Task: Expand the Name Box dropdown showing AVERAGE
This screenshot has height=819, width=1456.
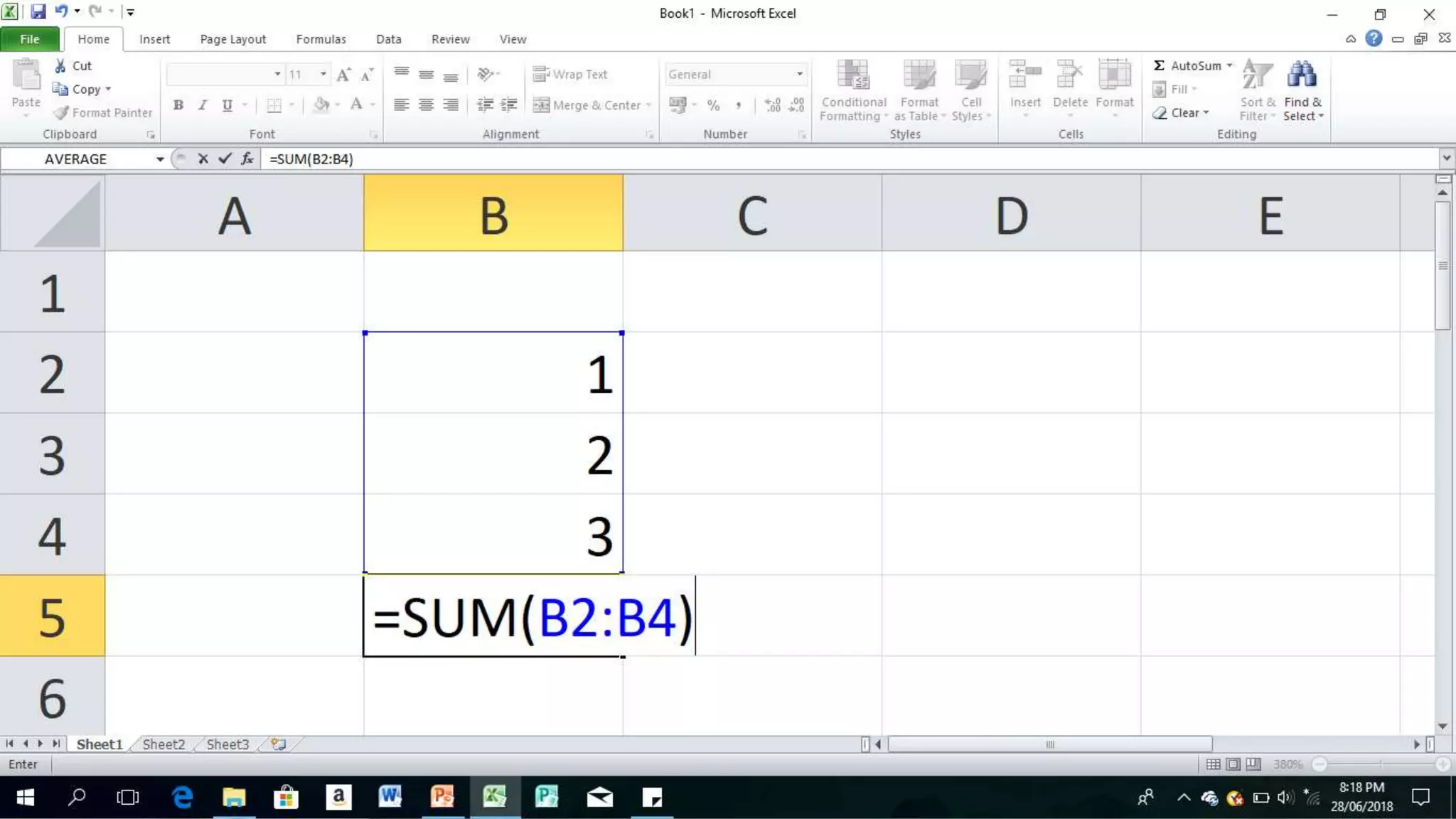Action: 160,159
